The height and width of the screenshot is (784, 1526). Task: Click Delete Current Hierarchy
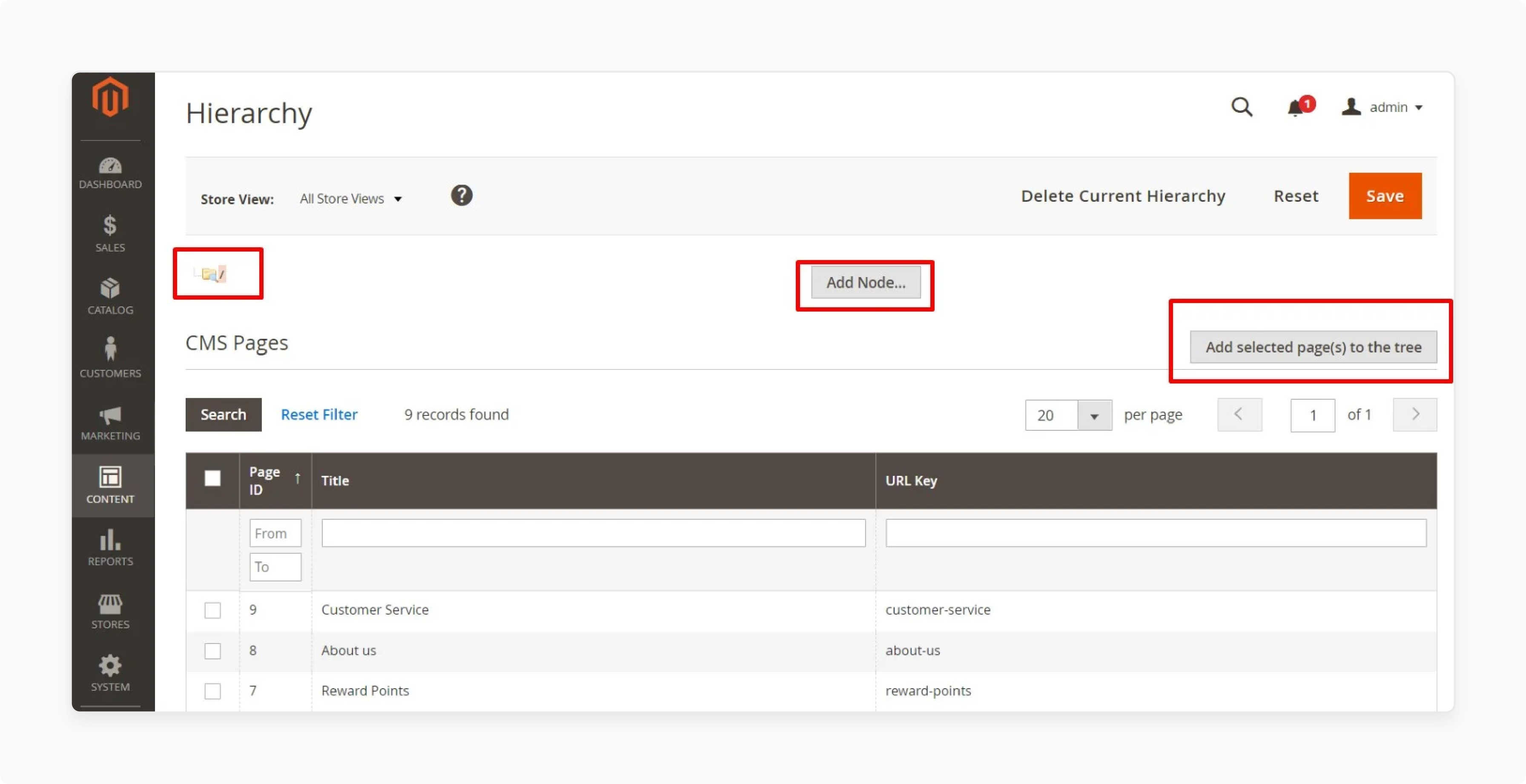[x=1123, y=196]
